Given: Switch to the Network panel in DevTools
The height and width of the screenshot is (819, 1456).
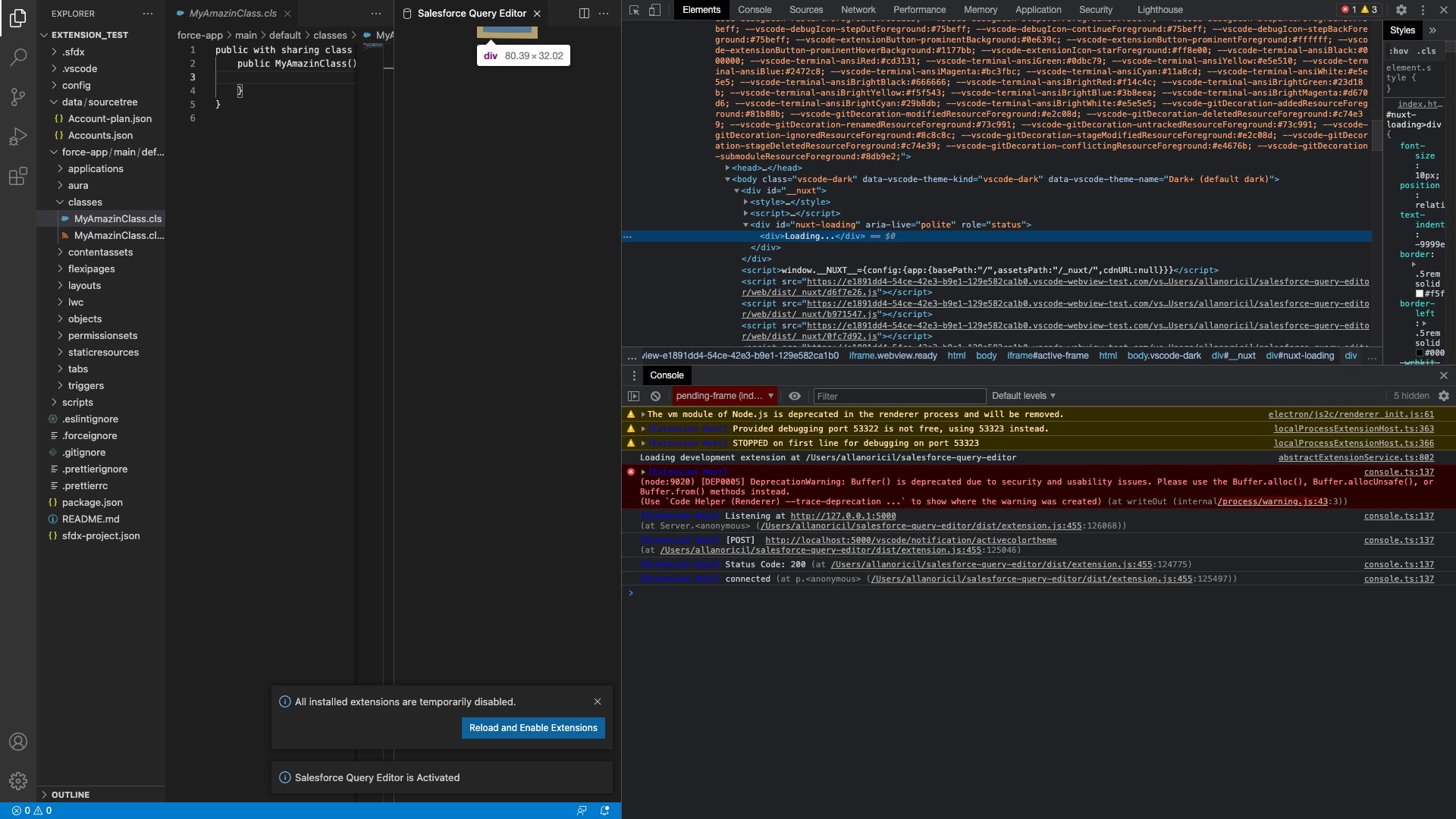Looking at the screenshot, I should point(858,9).
